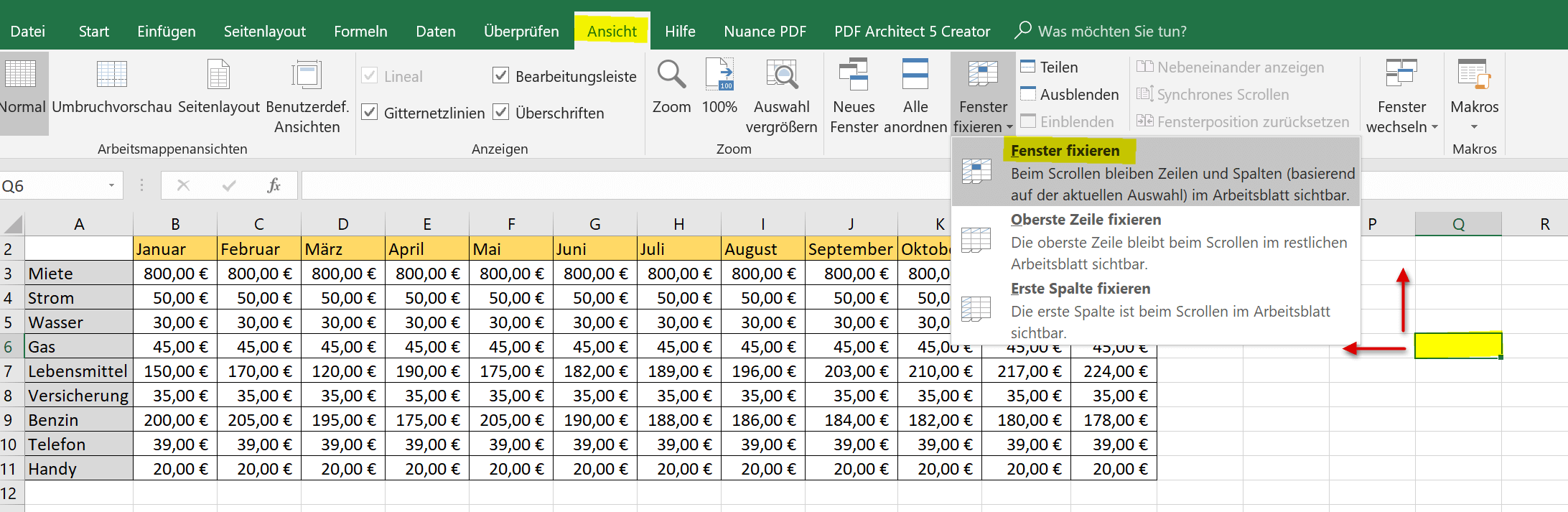Click the 178,00 € Benzin cell
This screenshot has width=1568, height=512.
(1114, 420)
